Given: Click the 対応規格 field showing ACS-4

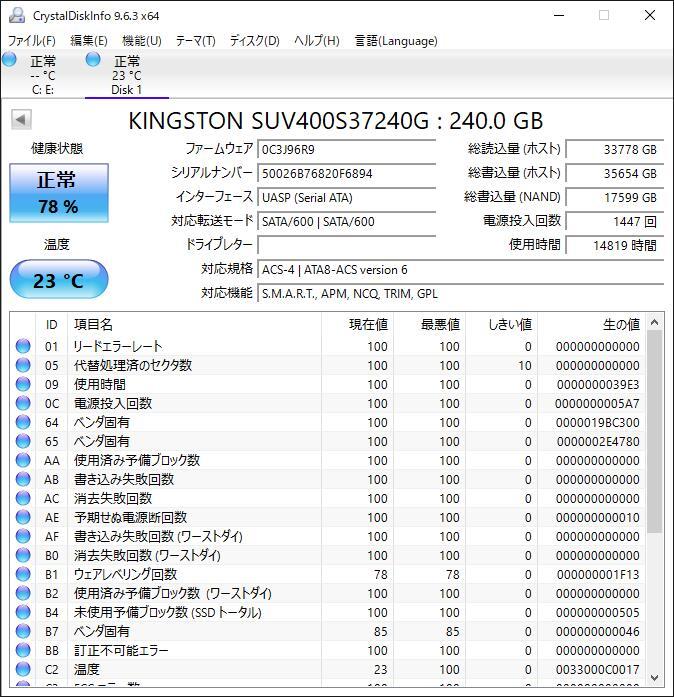Looking at the screenshot, I should click(460, 269).
